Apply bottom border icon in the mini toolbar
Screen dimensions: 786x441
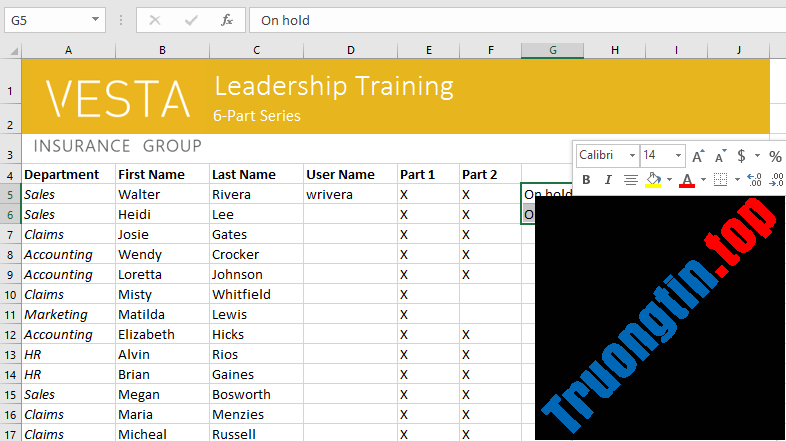tap(720, 179)
